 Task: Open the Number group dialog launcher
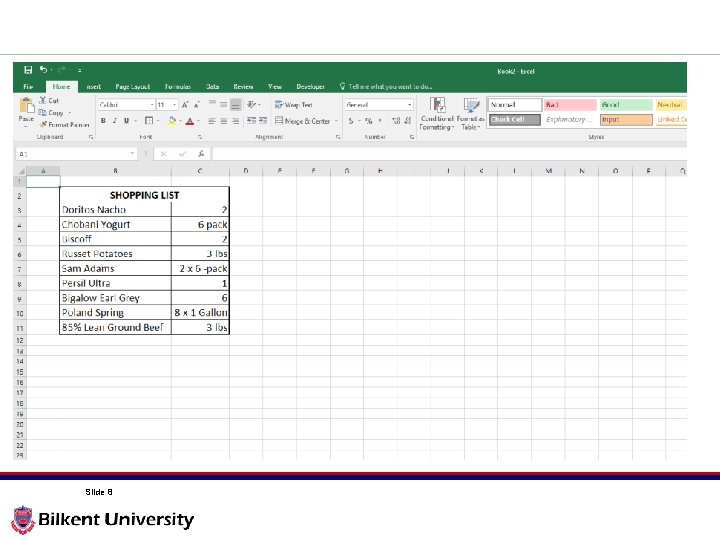pos(412,137)
